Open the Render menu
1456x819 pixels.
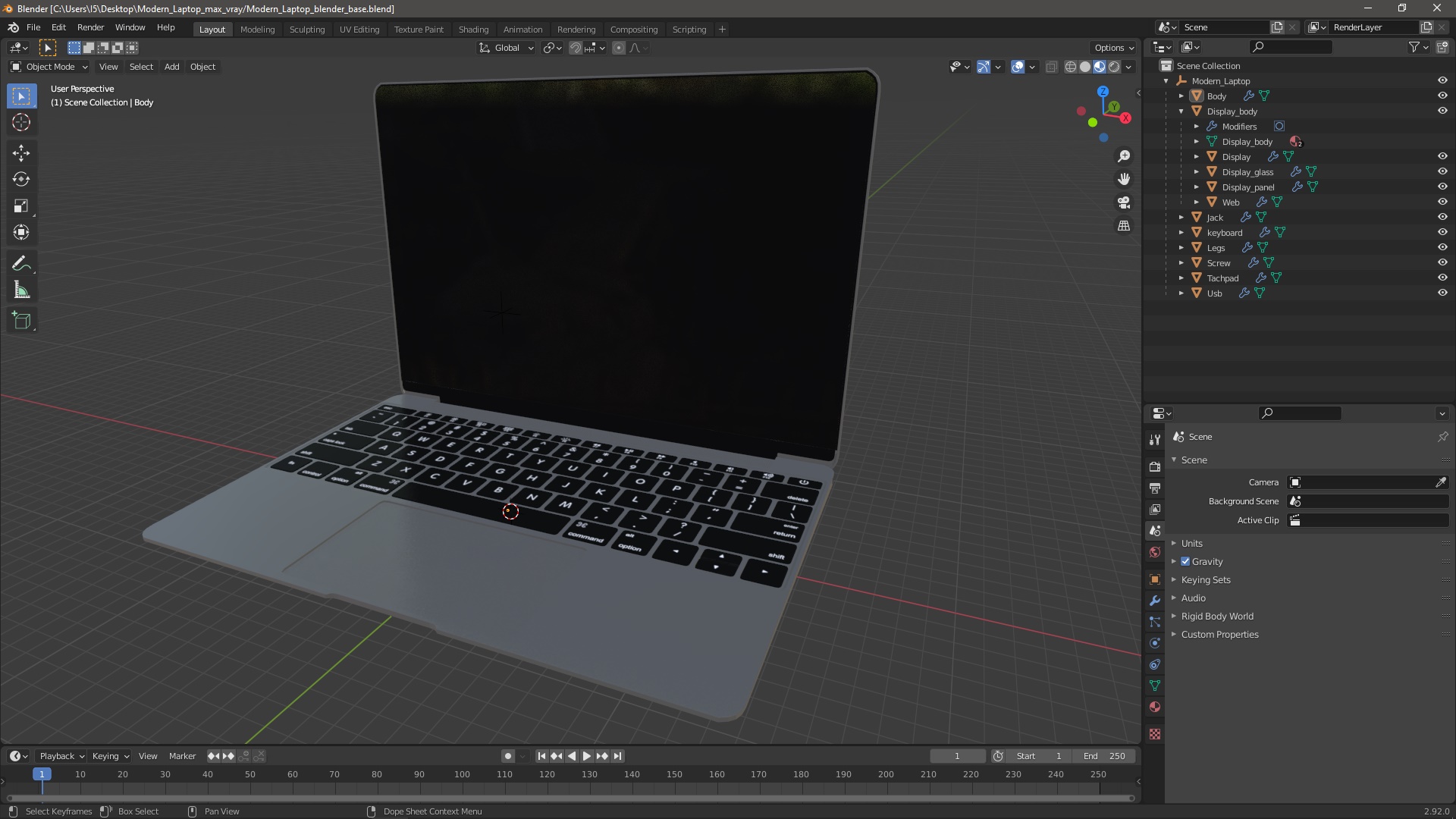[90, 27]
